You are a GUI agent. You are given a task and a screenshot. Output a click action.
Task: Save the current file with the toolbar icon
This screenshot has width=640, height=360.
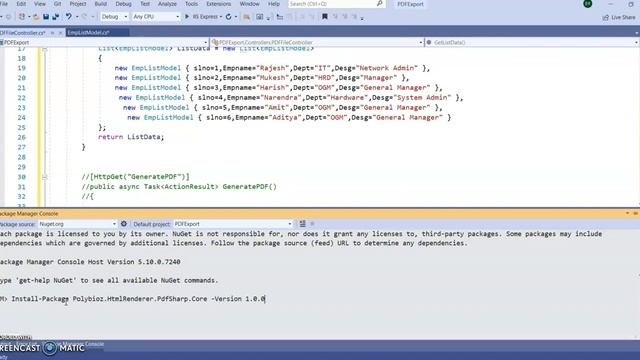[x=46, y=17]
